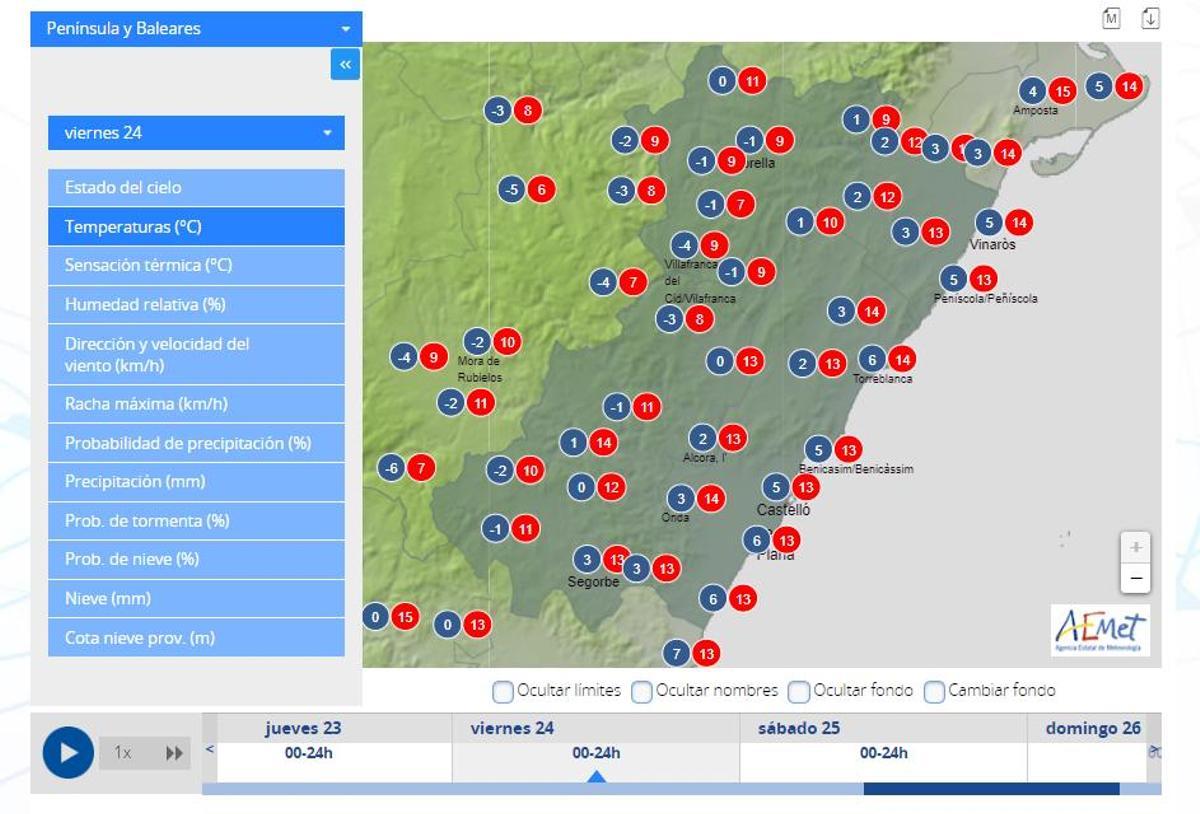Click the download arrow icon
The height and width of the screenshot is (814, 1200).
[1150, 18]
